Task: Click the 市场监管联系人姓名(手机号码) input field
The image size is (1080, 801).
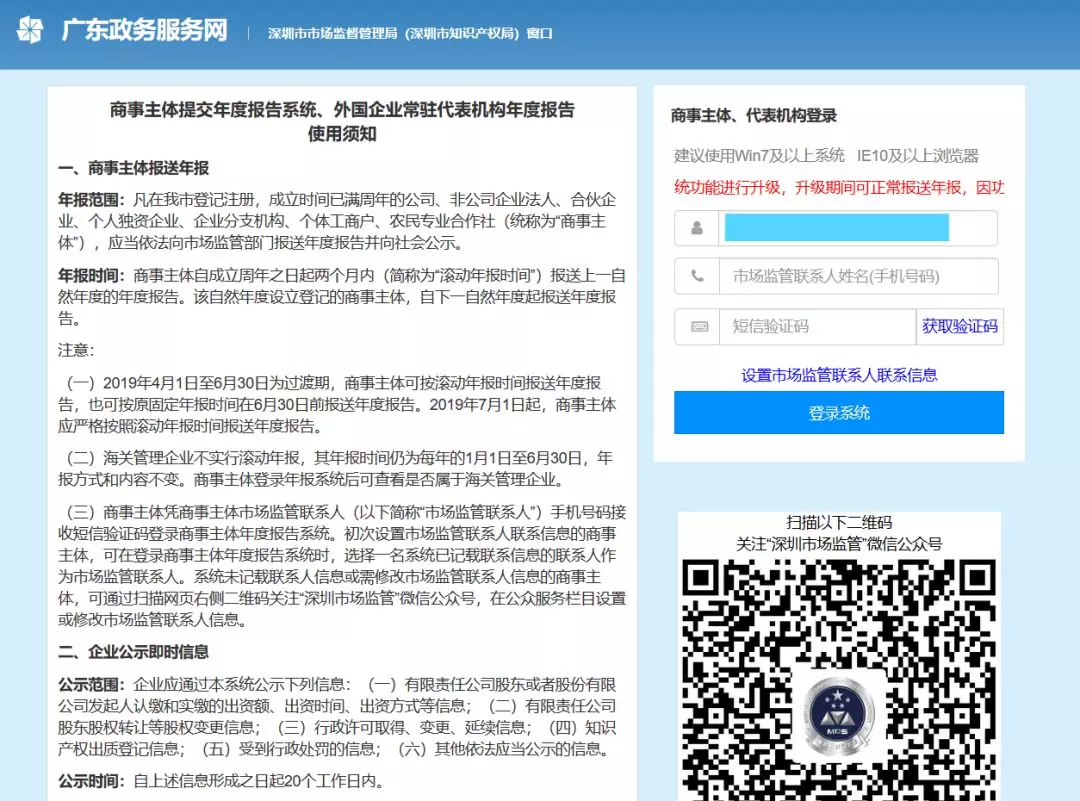Action: click(x=857, y=276)
